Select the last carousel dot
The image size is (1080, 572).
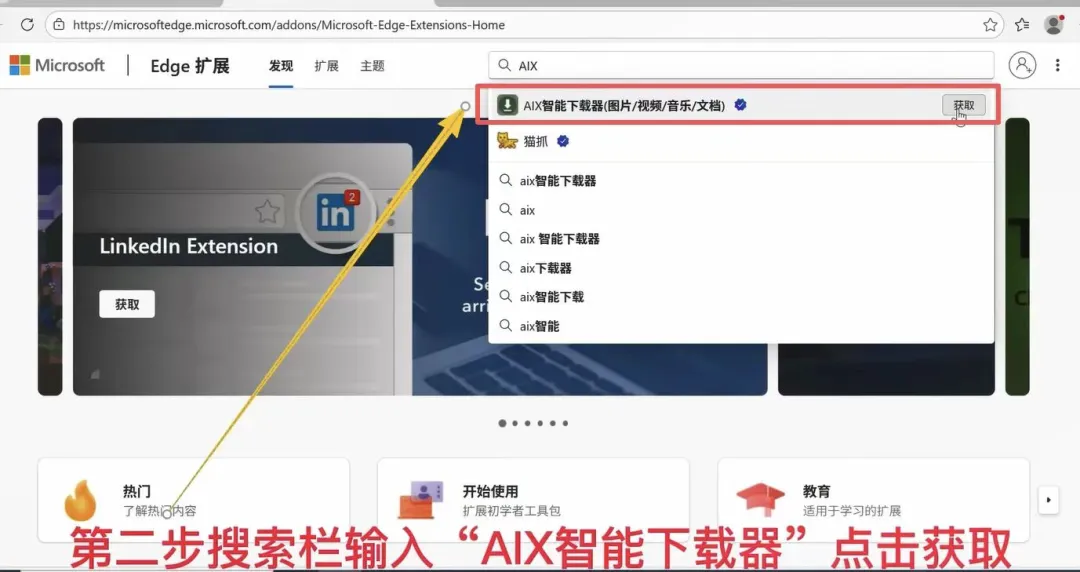click(565, 423)
